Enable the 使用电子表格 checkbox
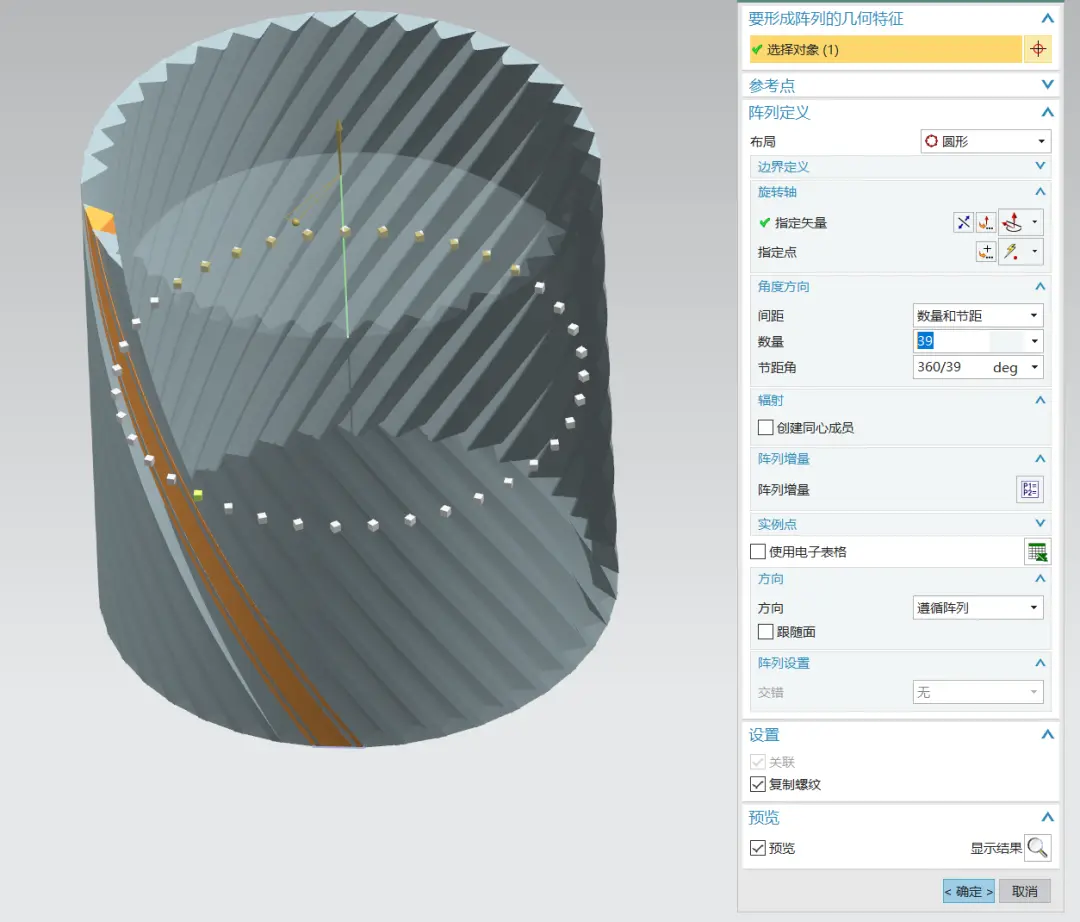This screenshot has width=1080, height=922. click(x=758, y=552)
